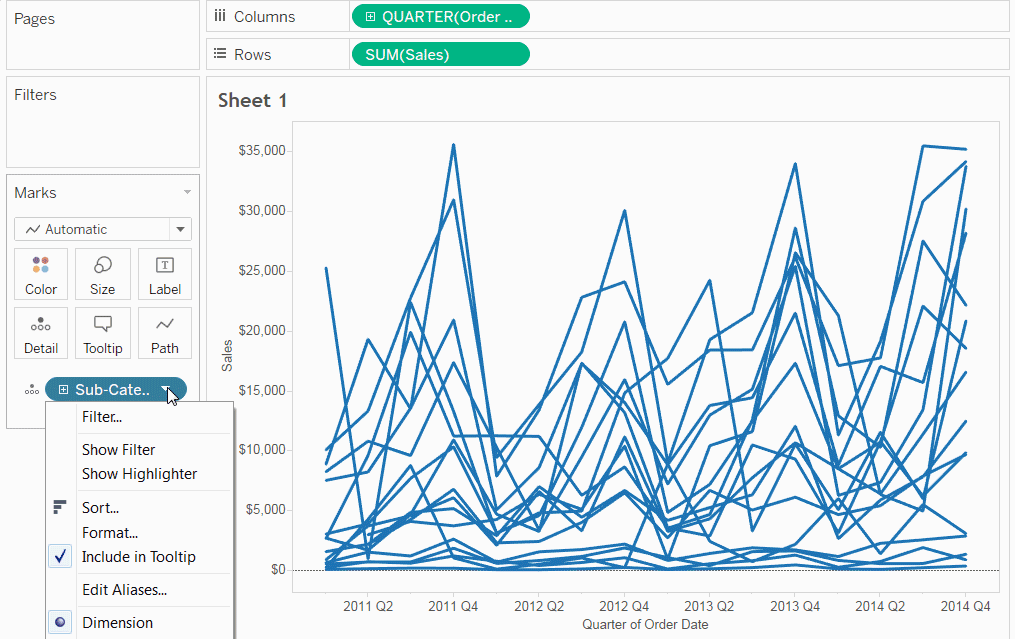Click the 2013 Q4 axis label
Image resolution: width=1015 pixels, height=639 pixels.
[795, 606]
